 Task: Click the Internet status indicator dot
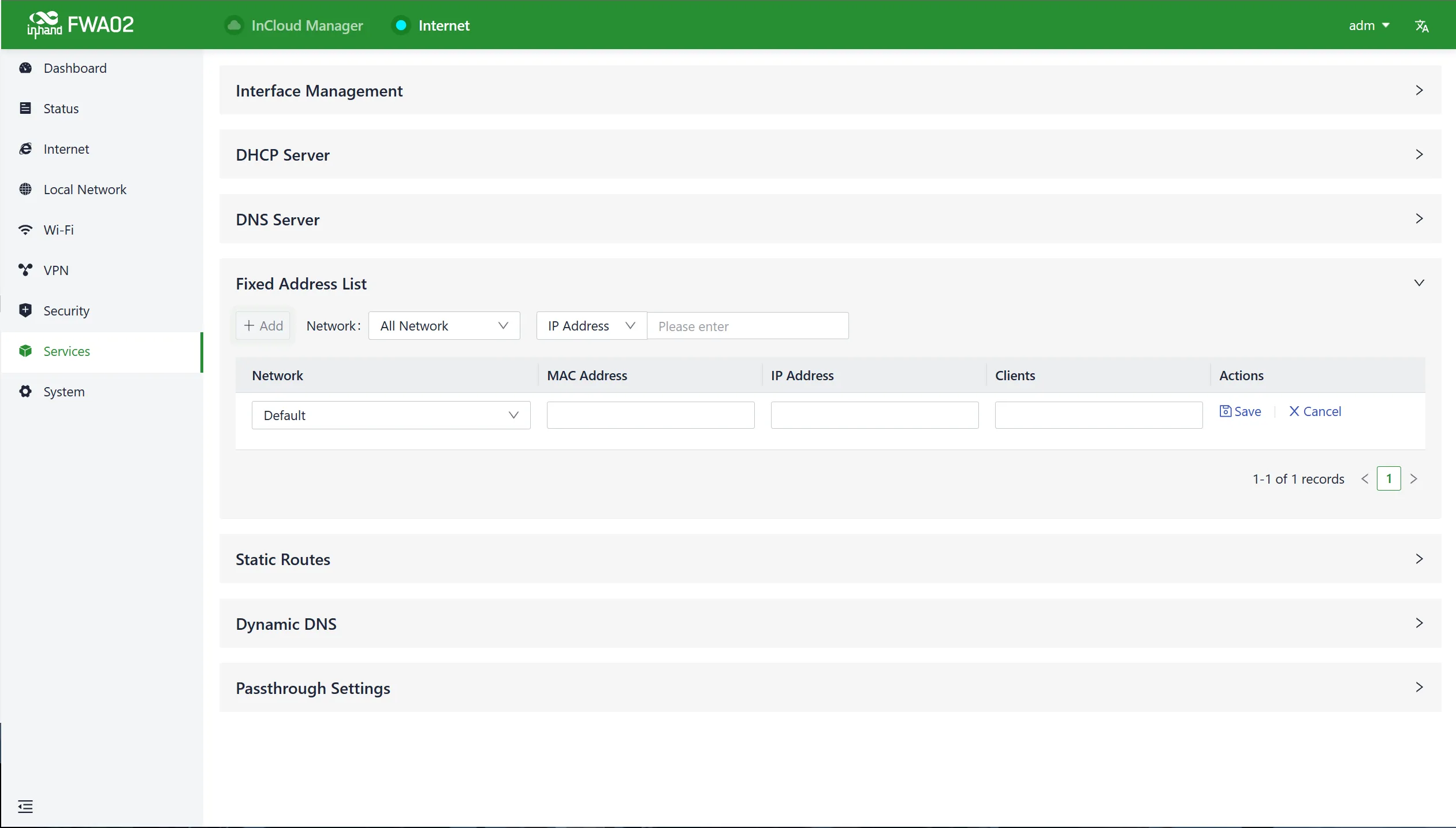[x=401, y=25]
